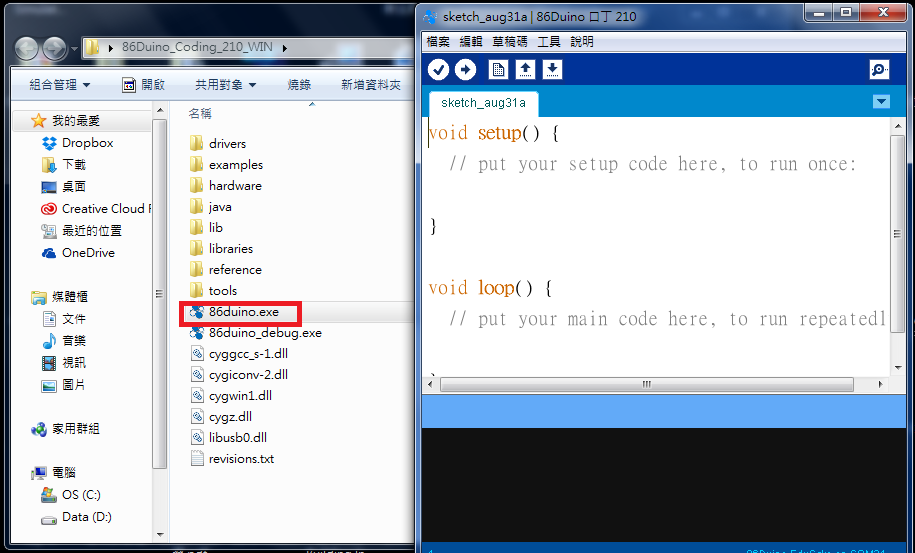Viewport: 915px width, 553px height.
Task: Sort the file list by the 名稱 column header
Action: coord(200,114)
